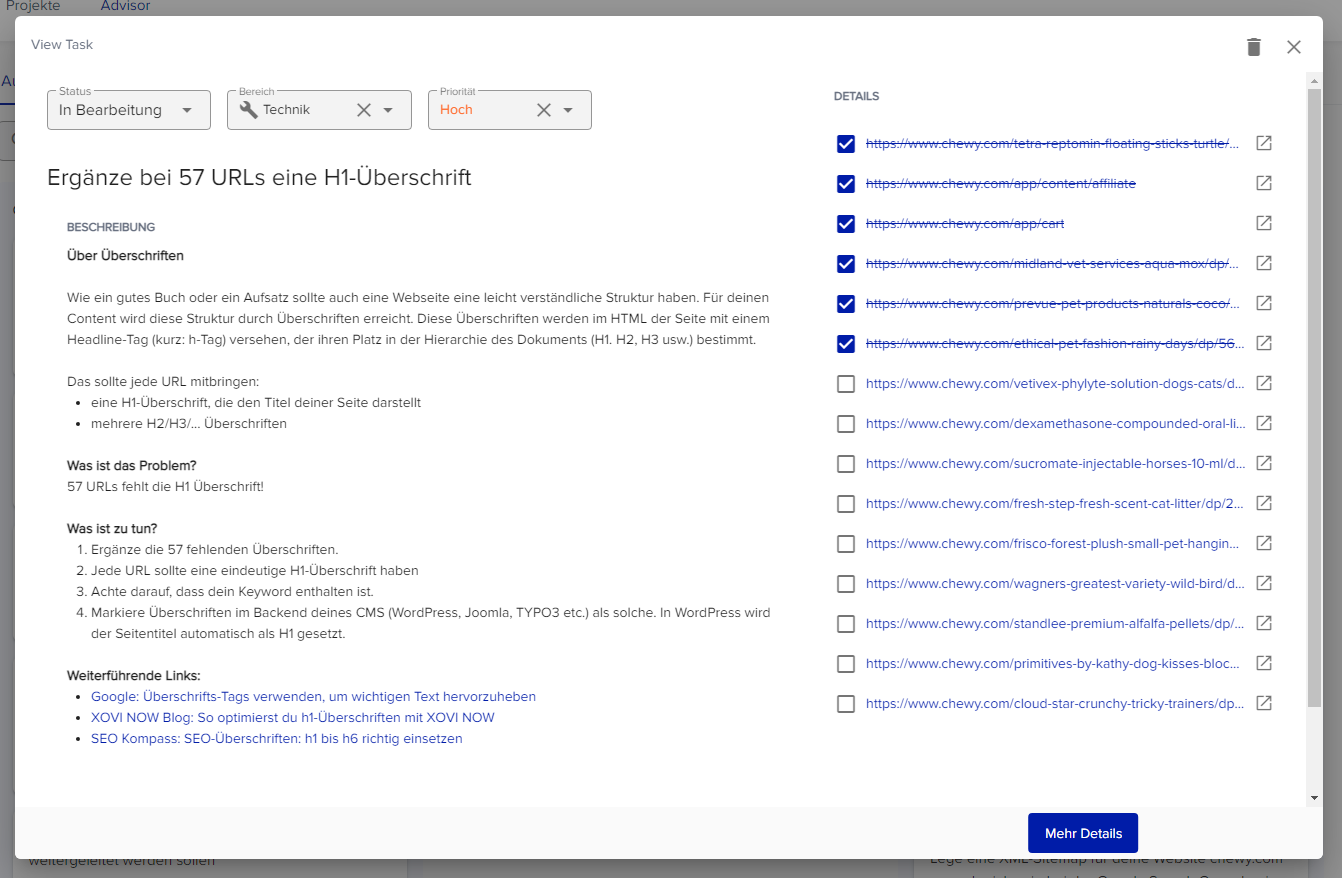Open external link for primitives-by-kathy URL

[1264, 663]
